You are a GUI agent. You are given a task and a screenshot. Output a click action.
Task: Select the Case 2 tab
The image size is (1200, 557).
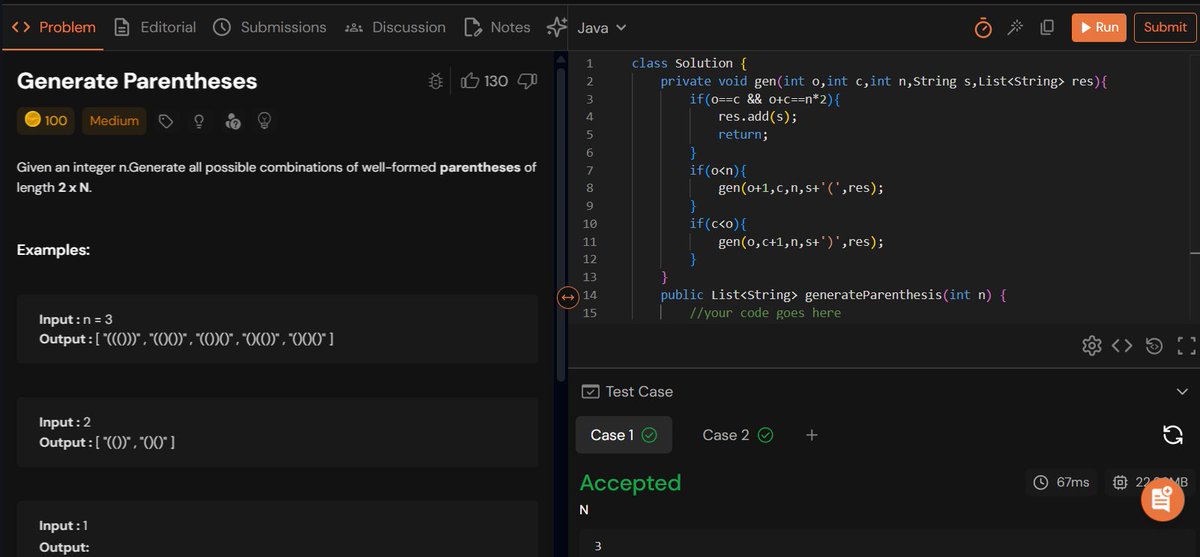pyautogui.click(x=738, y=435)
